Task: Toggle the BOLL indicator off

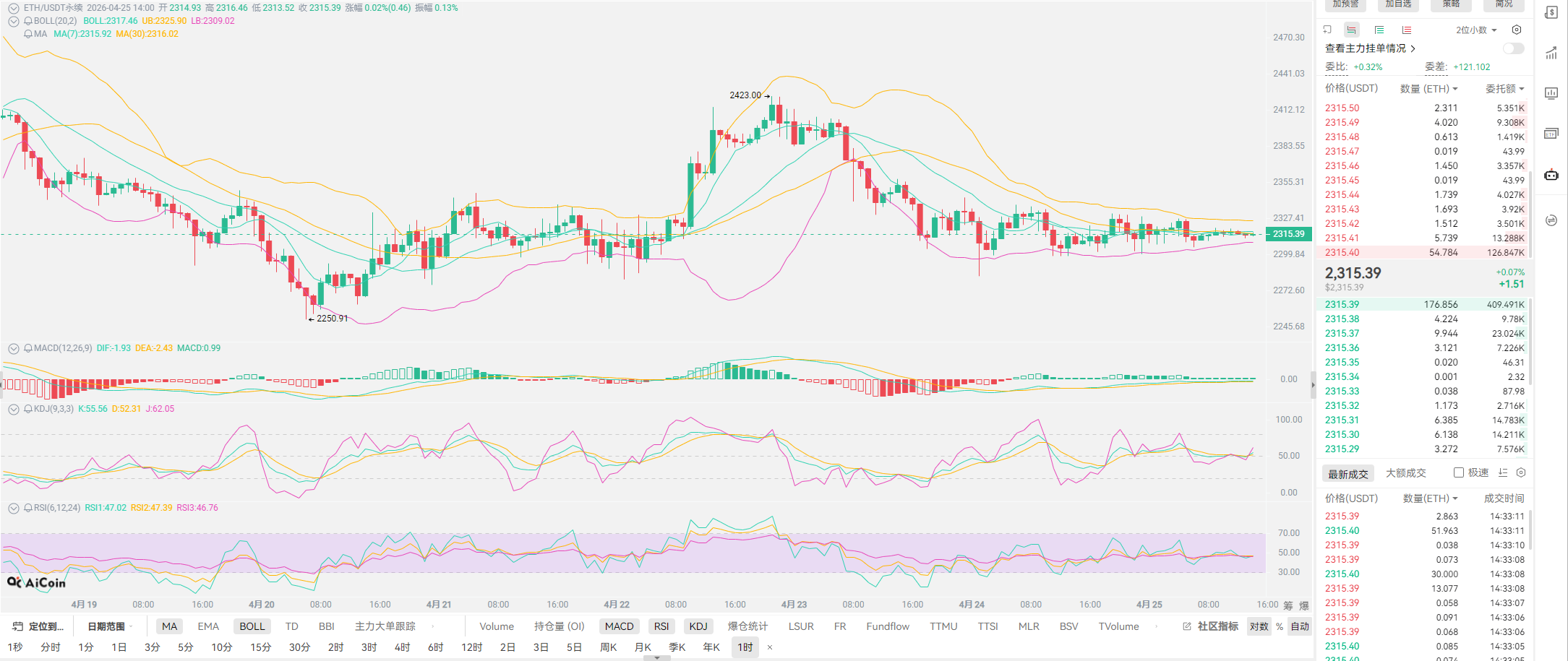Action: click(252, 626)
